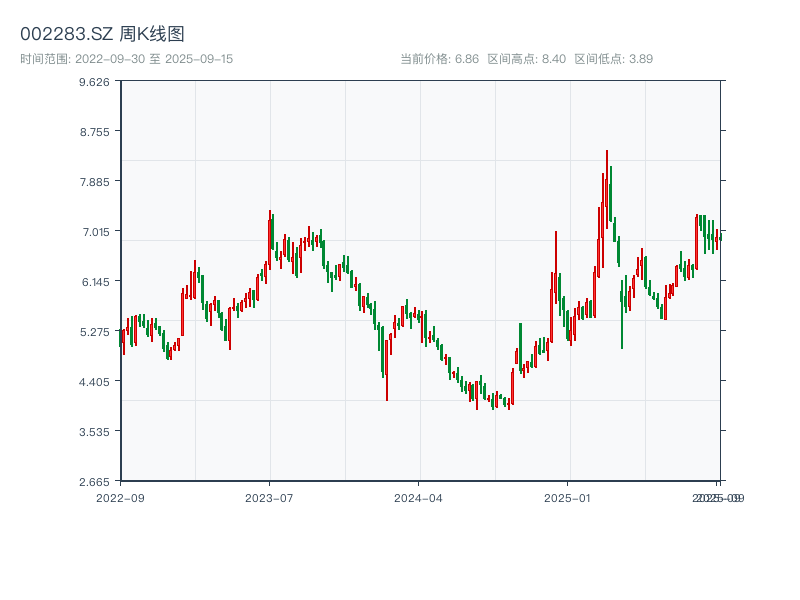
Task: Select the time range text 2022-09-30 至 2025-09-15
Action: (154, 59)
